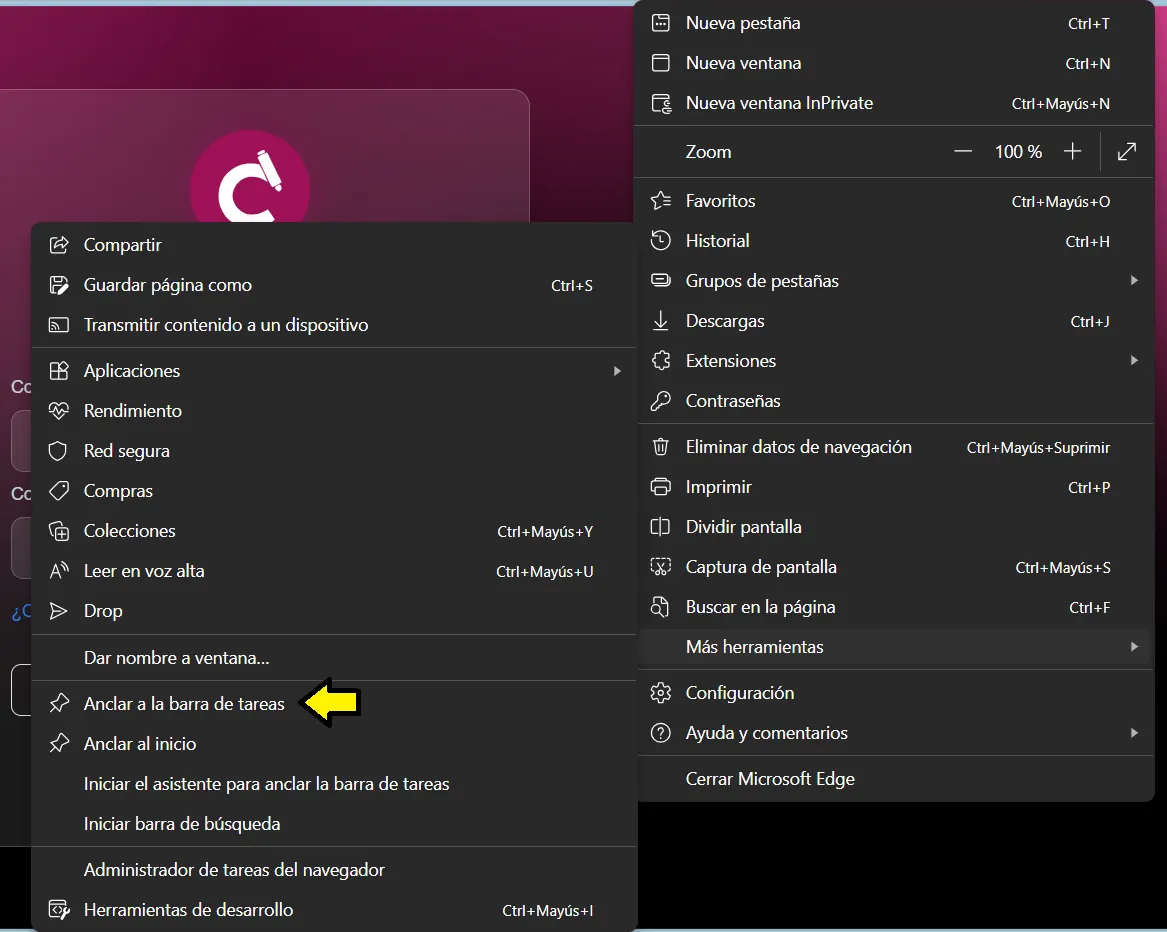Open a new InPrivate window via its icon
Viewport: 1167px width, 932px height.
661,103
